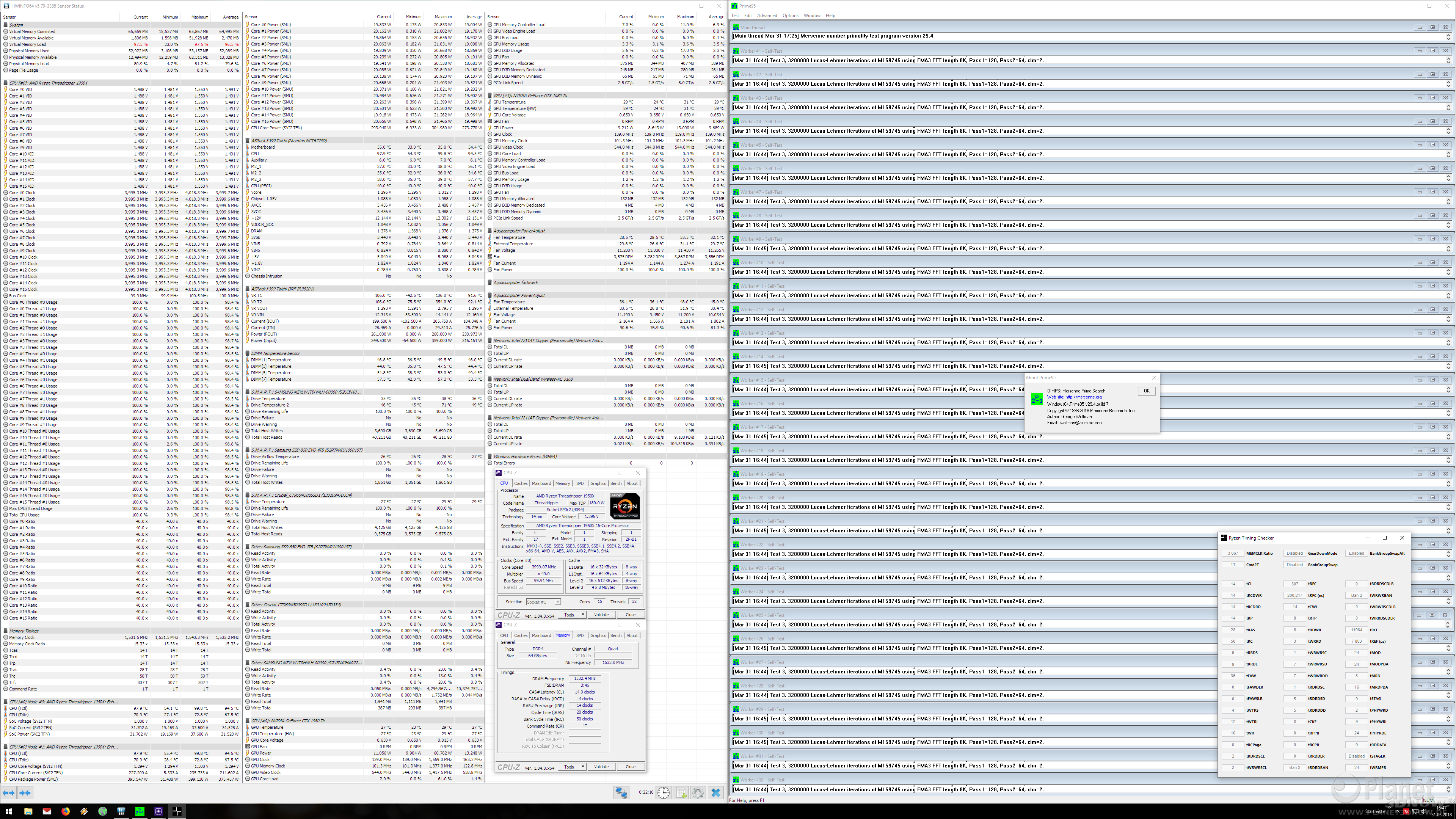Click GearDownMode Disabled field
The image size is (1456, 819).
1294,553
